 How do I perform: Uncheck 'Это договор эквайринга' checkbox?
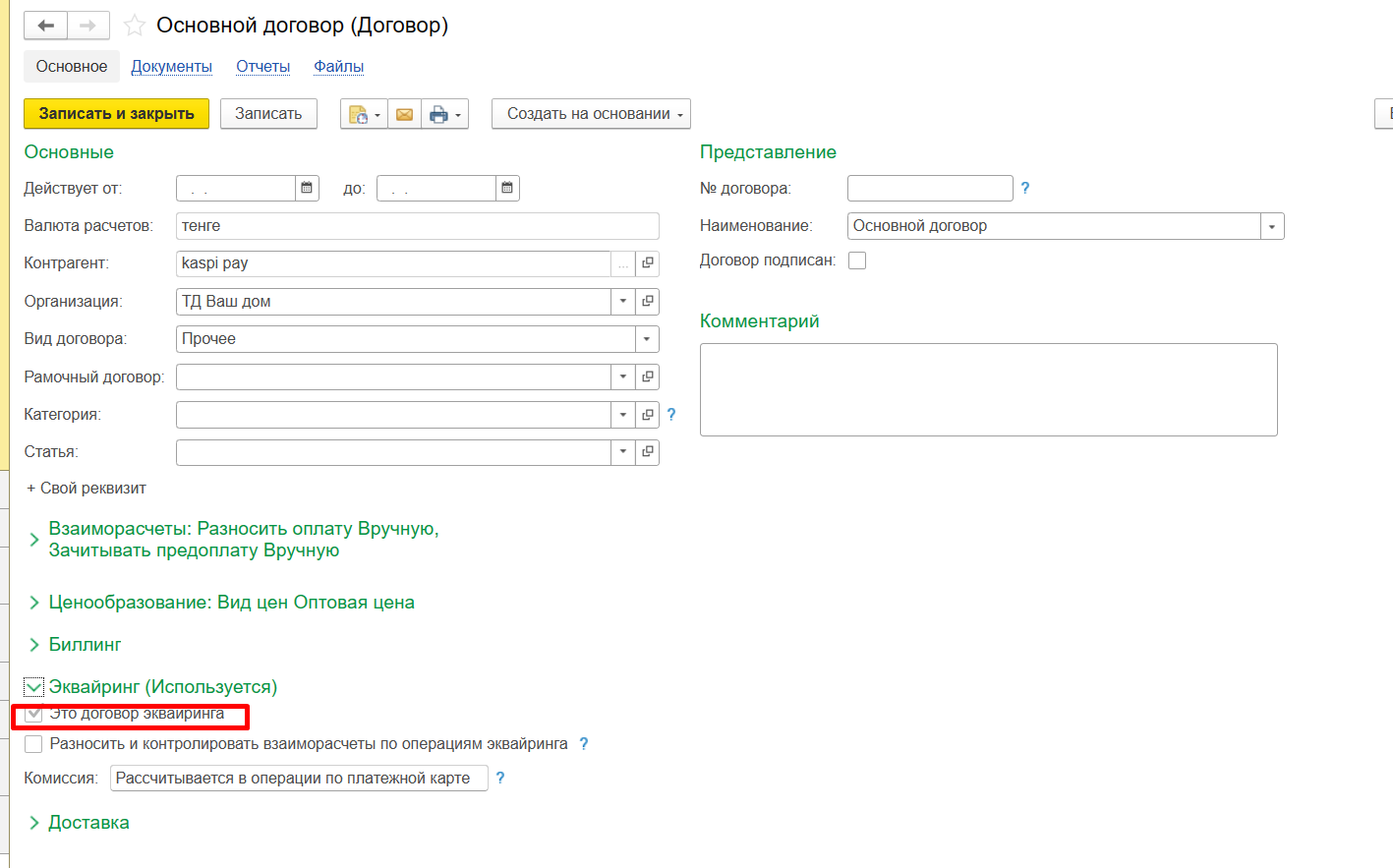tap(34, 714)
